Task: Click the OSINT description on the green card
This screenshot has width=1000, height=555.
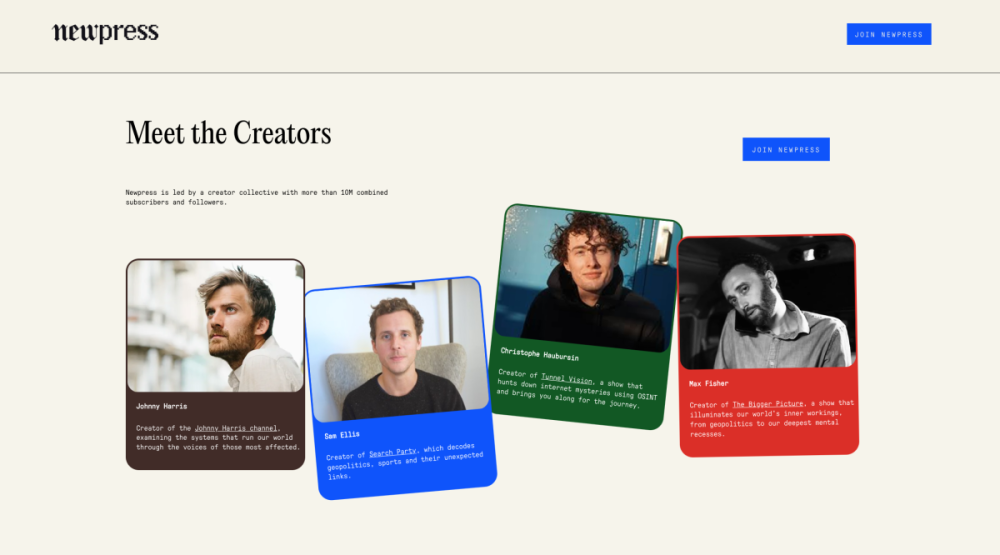Action: coord(577,392)
